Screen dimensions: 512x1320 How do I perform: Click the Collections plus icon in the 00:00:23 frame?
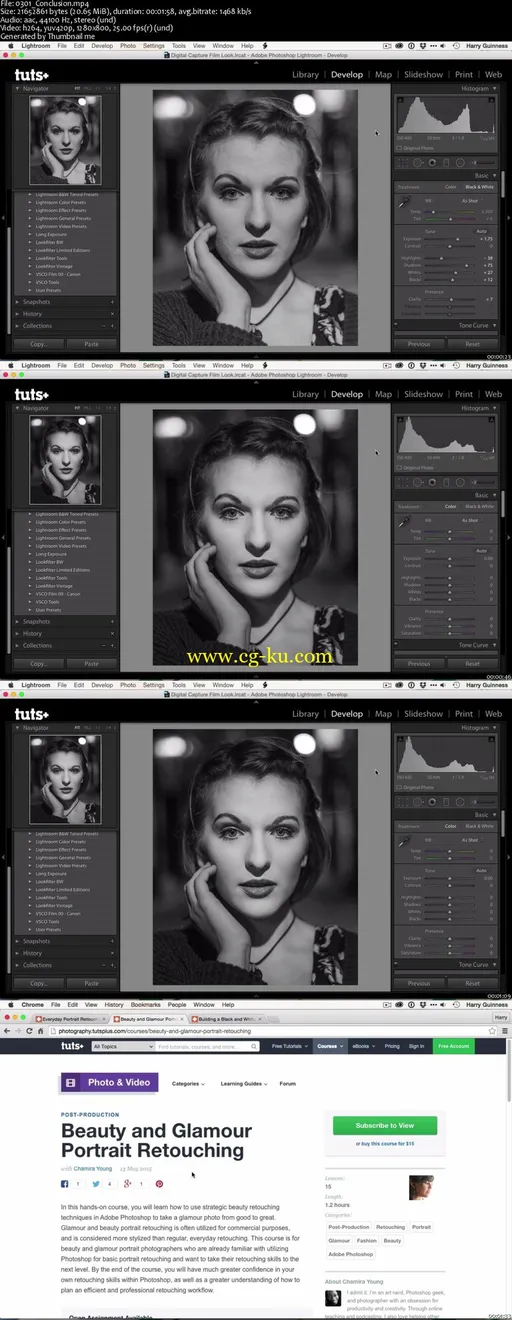tap(110, 326)
